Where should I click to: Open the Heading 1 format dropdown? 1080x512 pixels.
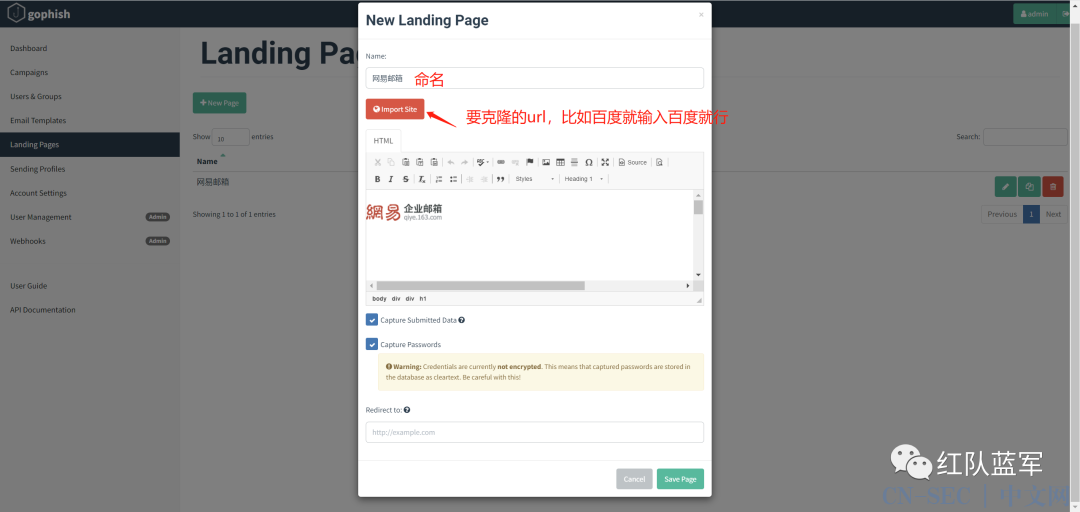point(584,179)
